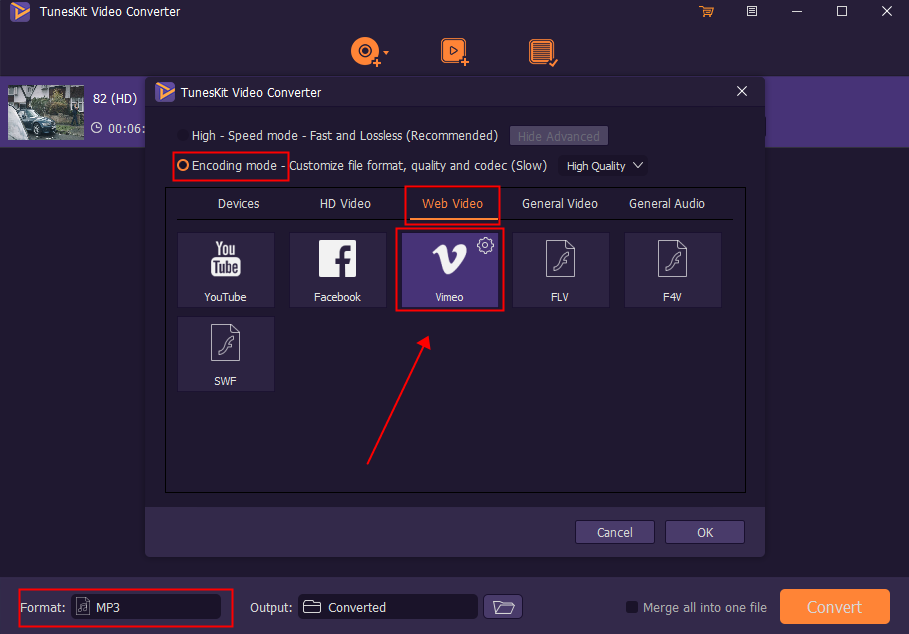Minimize the TunesKit main window

pyautogui.click(x=797, y=12)
